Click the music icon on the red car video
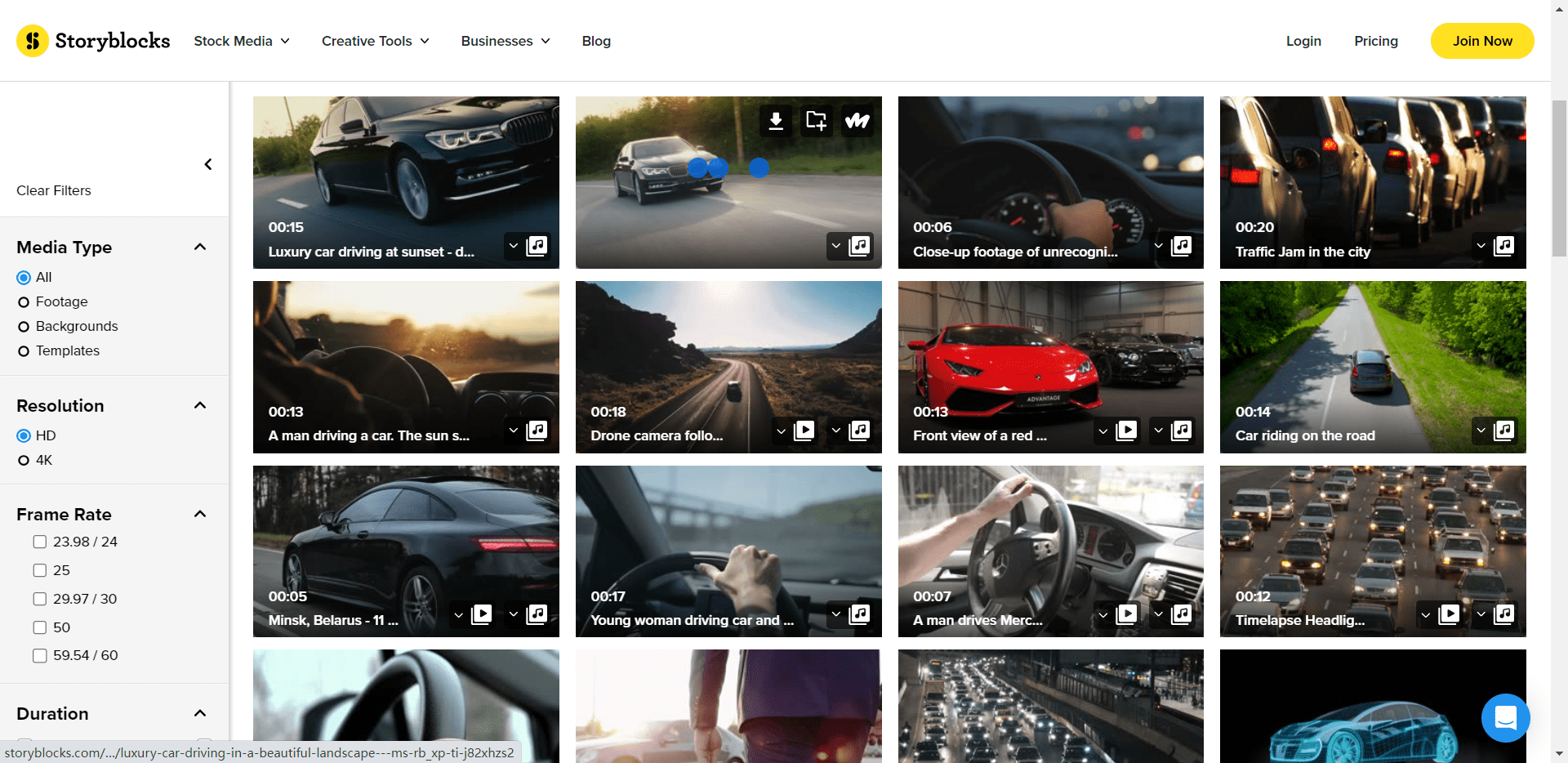1568x763 pixels. (1181, 431)
